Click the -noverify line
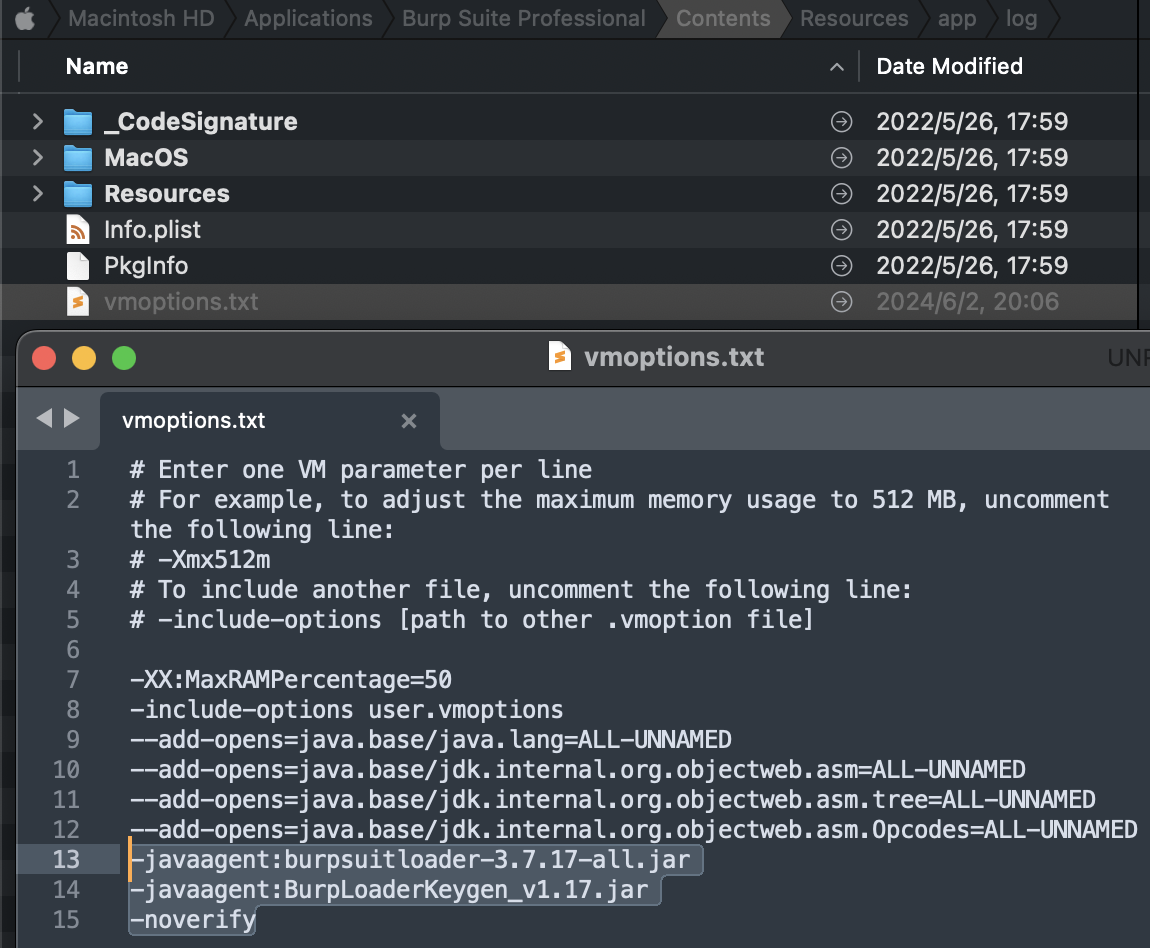Image resolution: width=1150 pixels, height=948 pixels. tap(193, 920)
